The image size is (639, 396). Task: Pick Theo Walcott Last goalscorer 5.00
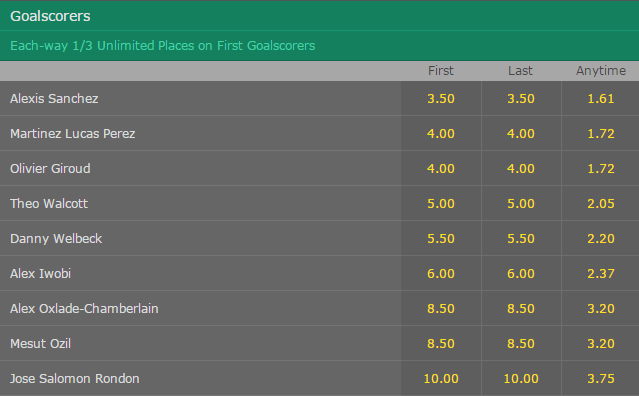click(x=521, y=204)
